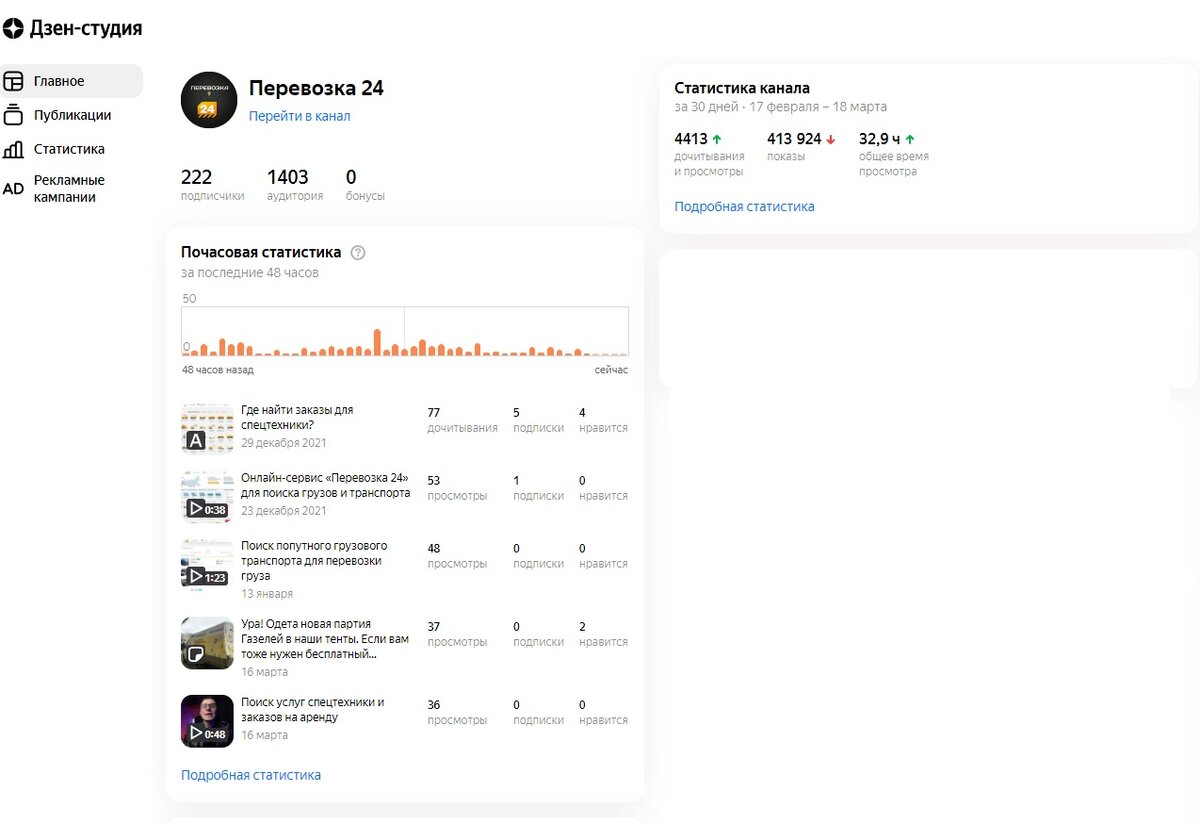
Task: Open the Главное sidebar section
Action: pyautogui.click(x=71, y=81)
